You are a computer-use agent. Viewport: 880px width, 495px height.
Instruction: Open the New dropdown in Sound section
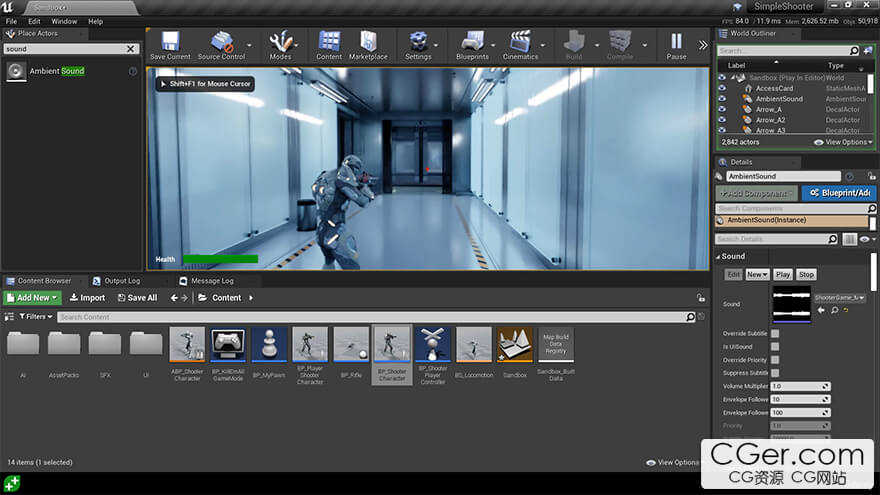coord(757,274)
